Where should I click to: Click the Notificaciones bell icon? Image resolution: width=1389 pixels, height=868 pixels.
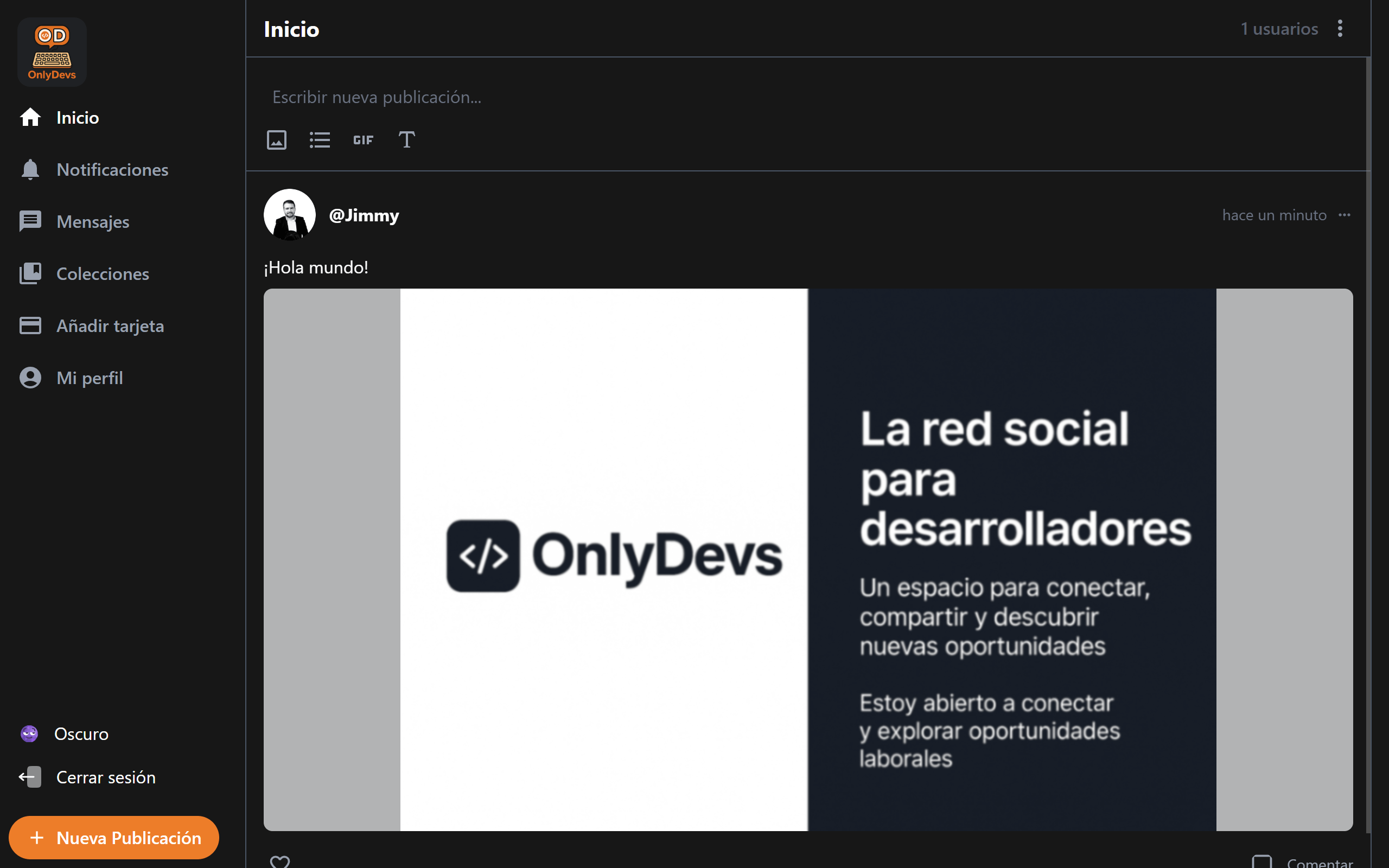click(x=30, y=169)
